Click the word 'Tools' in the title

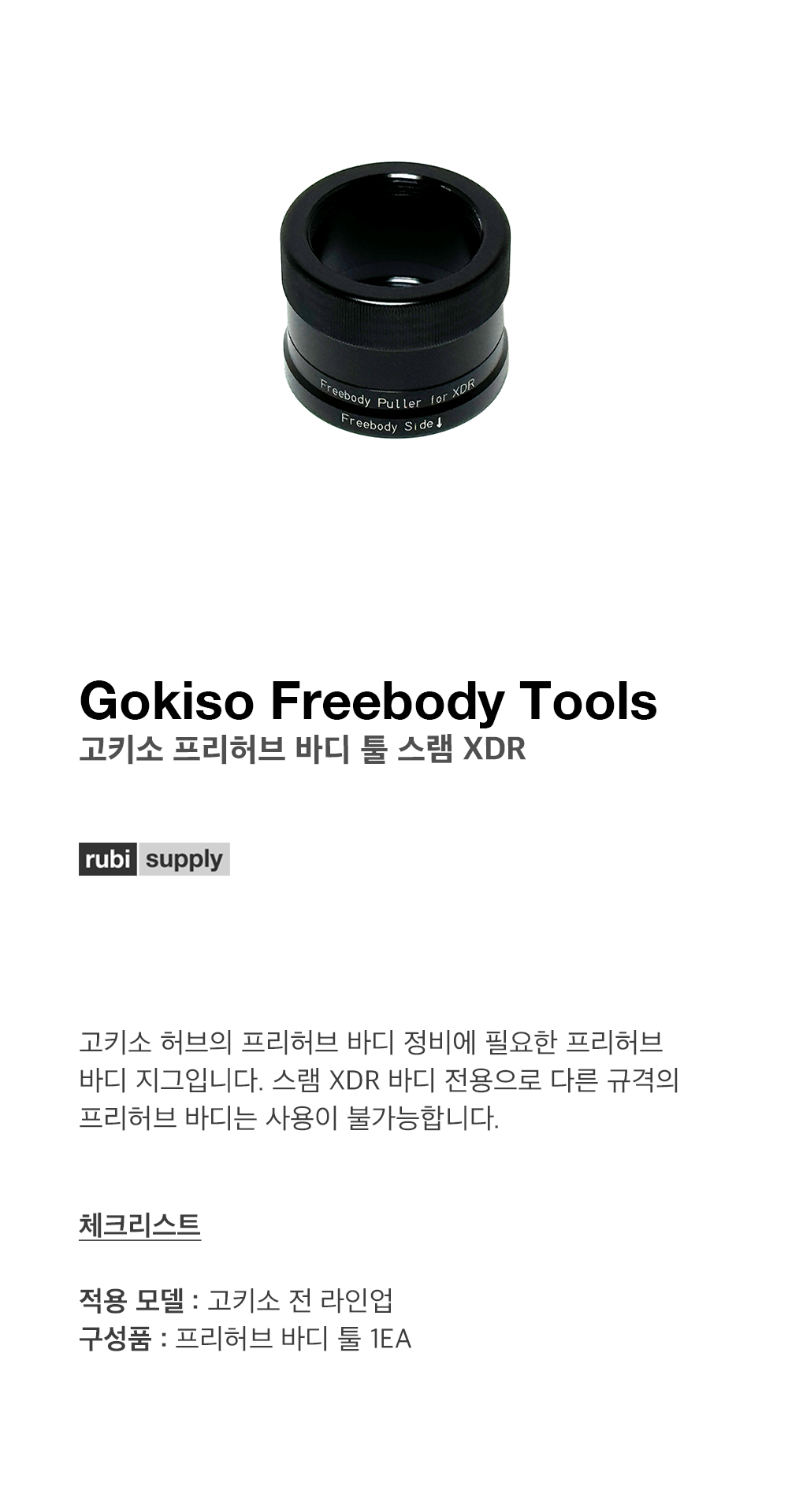coord(588,700)
